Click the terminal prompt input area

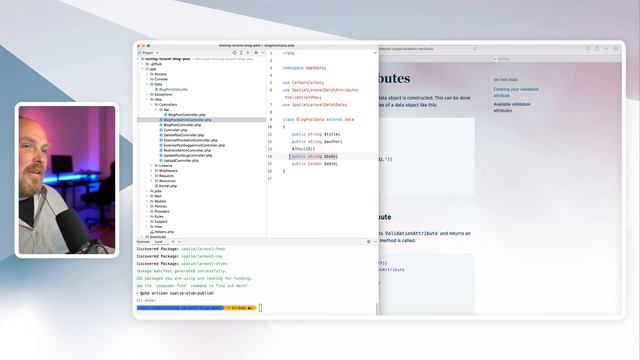tap(260, 308)
